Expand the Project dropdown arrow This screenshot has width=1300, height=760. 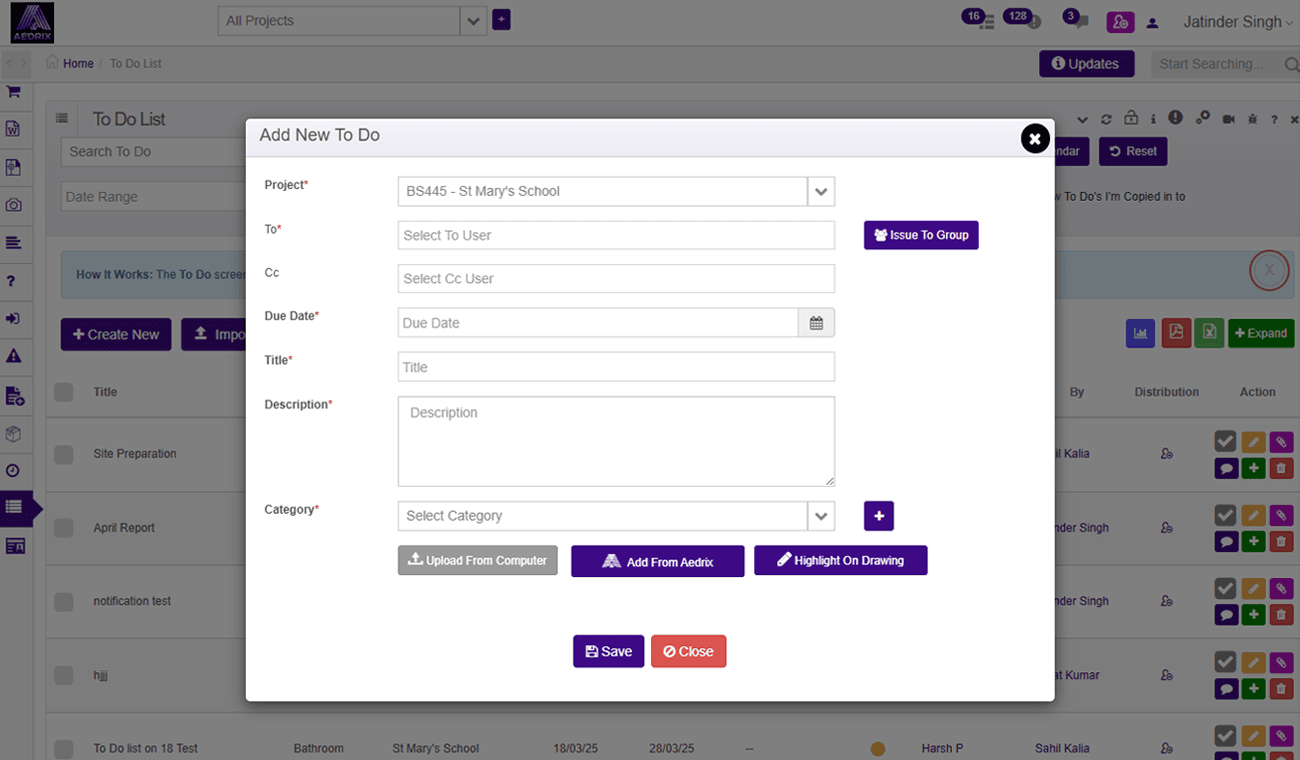coord(821,191)
